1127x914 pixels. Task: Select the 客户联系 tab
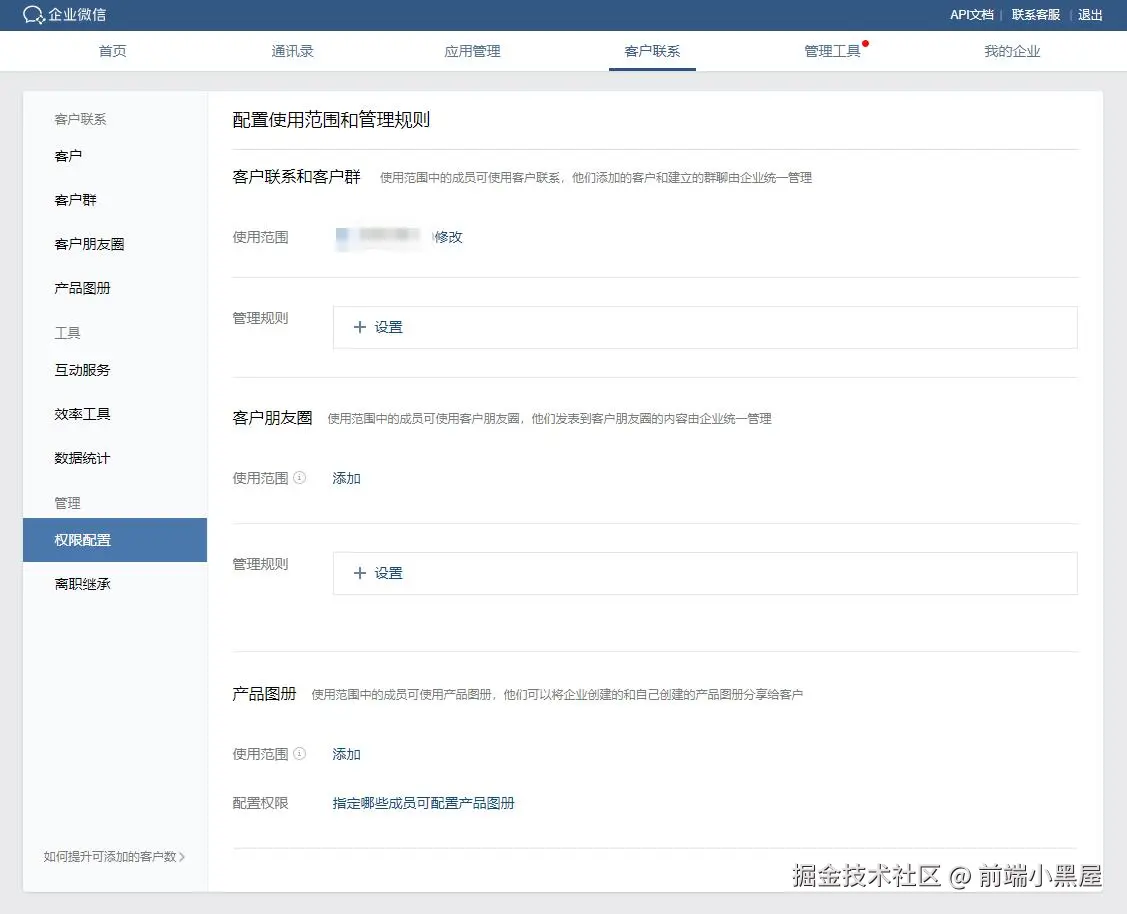point(652,51)
